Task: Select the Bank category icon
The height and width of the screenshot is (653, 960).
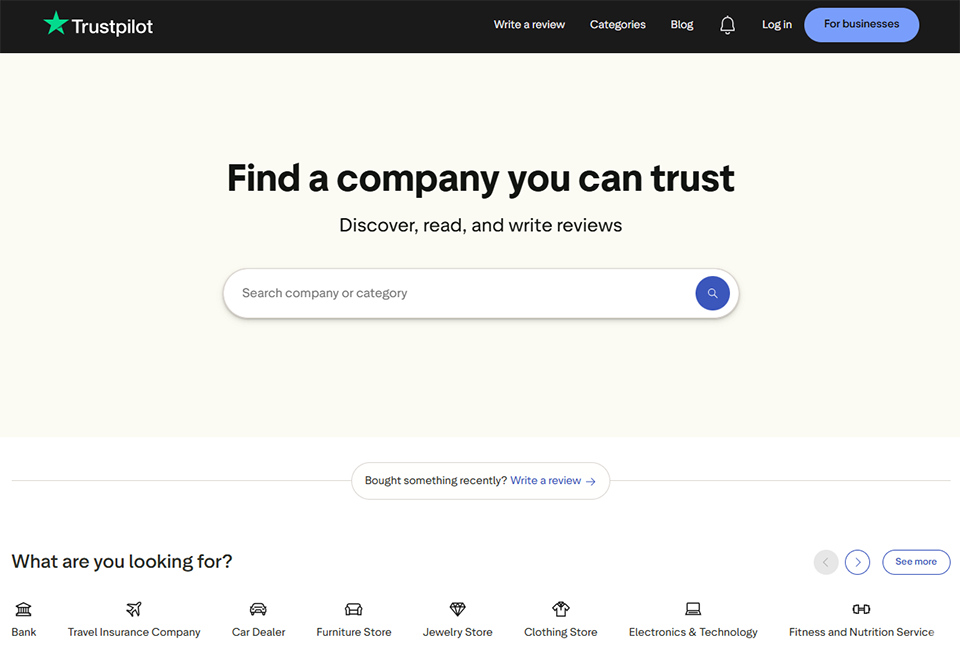Action: pos(23,609)
